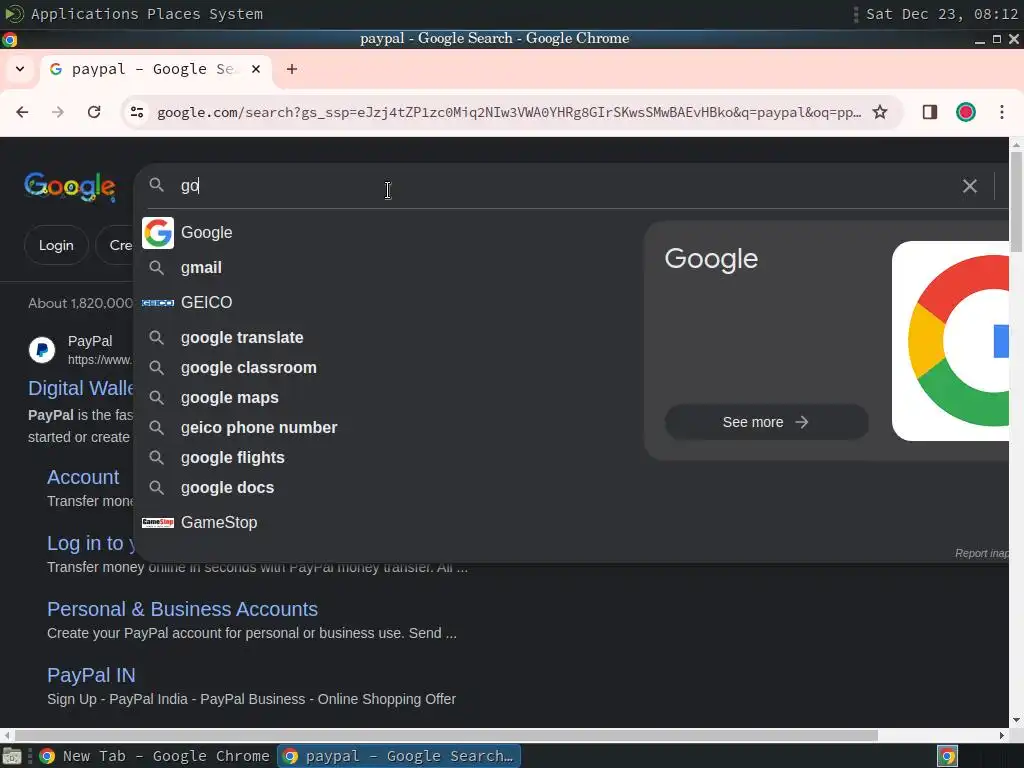This screenshot has width=1024, height=768.
Task: Click the vertical page scrollbar thumb
Action: 1016,201
